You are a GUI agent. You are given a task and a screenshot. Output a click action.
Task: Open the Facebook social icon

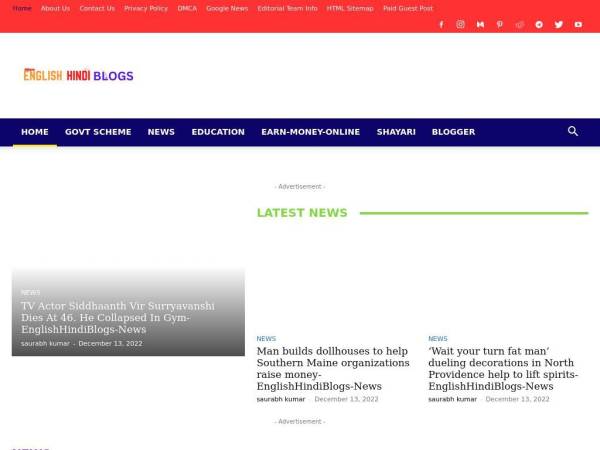point(441,24)
